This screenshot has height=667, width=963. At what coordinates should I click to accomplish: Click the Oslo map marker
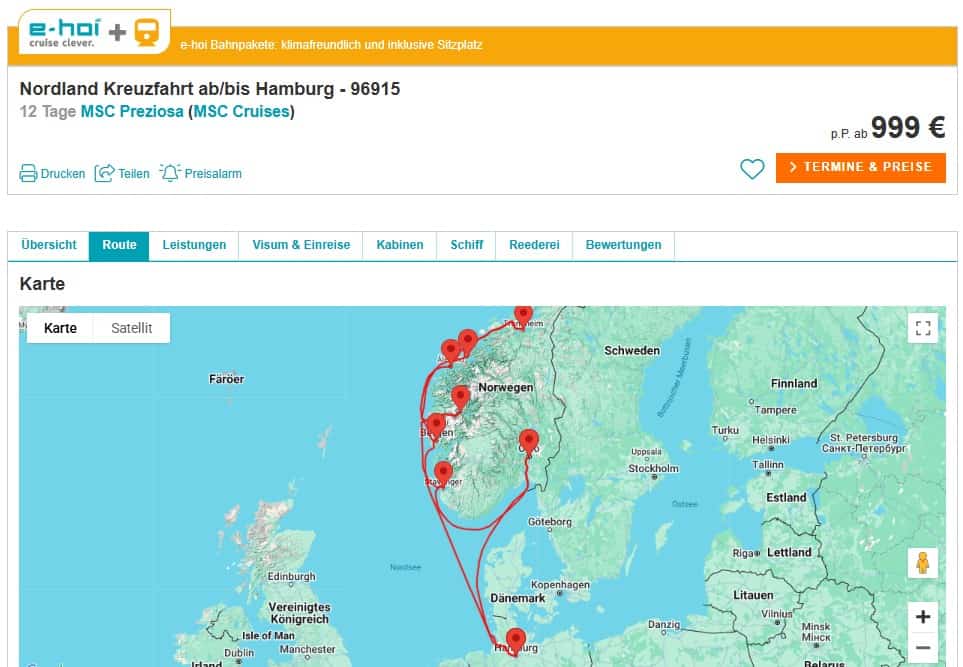528,439
